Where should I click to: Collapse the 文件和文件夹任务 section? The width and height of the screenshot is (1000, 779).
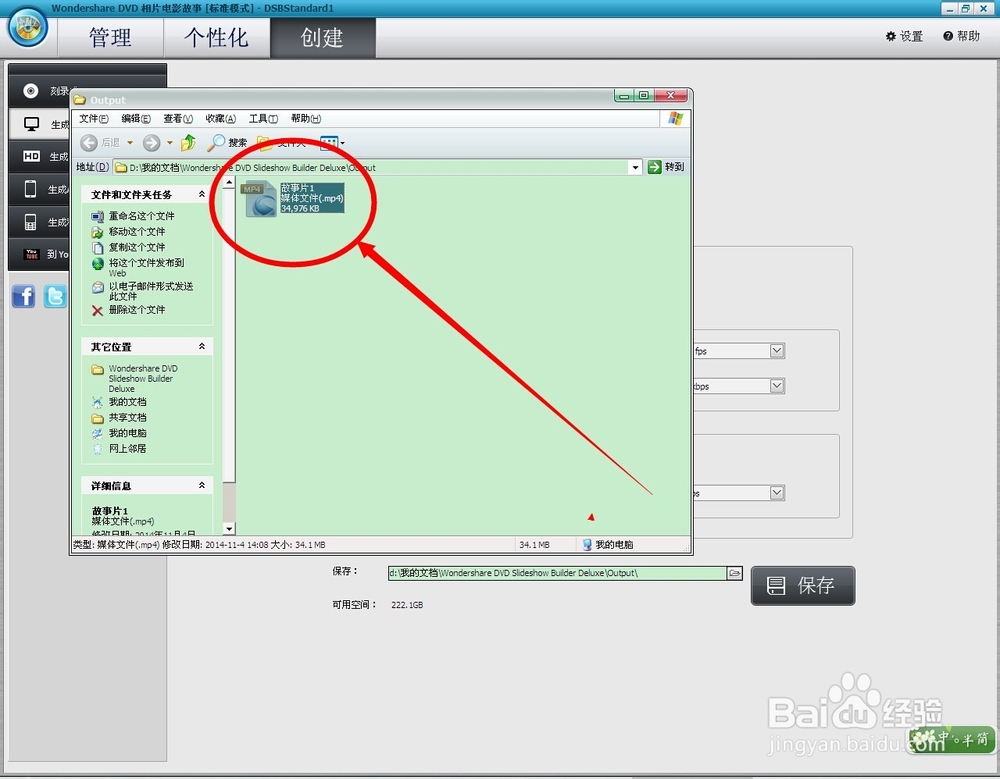coord(202,194)
